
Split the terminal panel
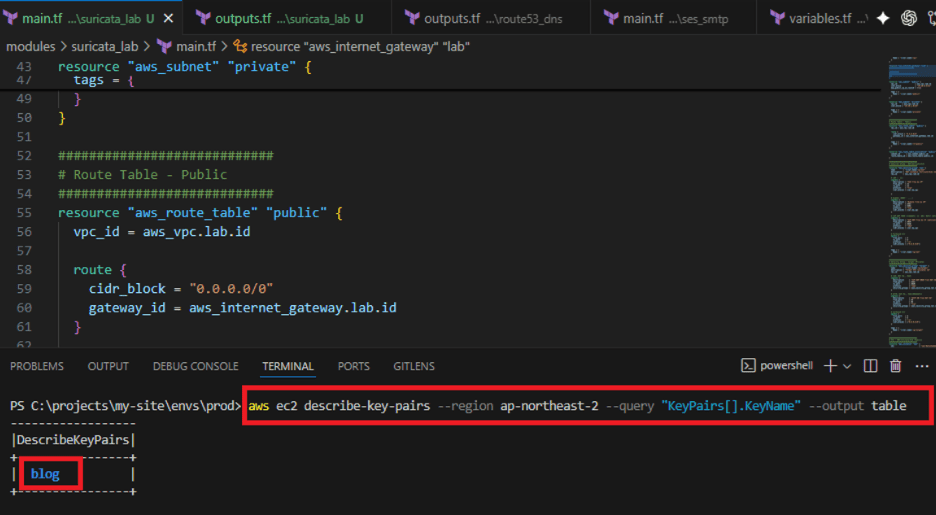870,366
